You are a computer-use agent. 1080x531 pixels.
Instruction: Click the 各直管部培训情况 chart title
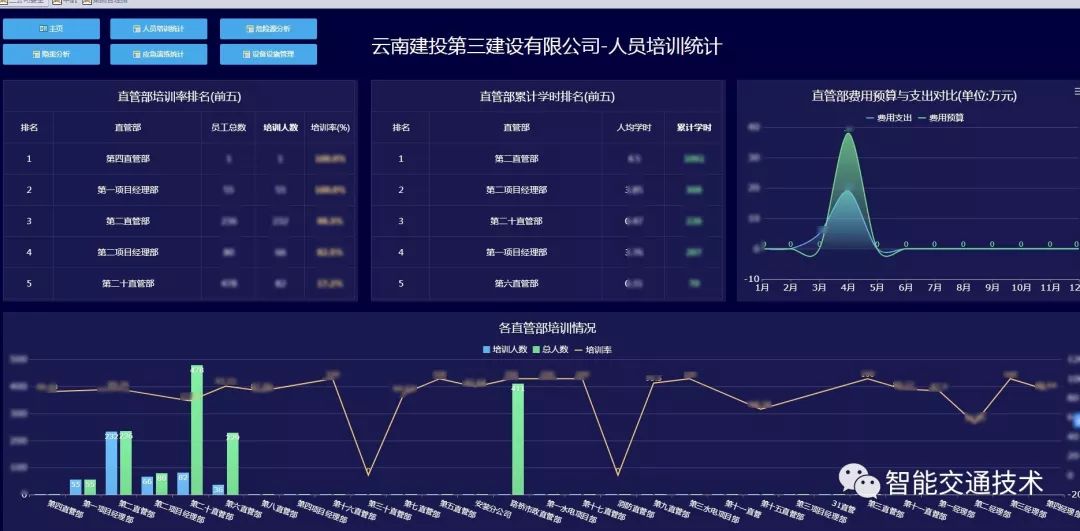pyautogui.click(x=548, y=329)
